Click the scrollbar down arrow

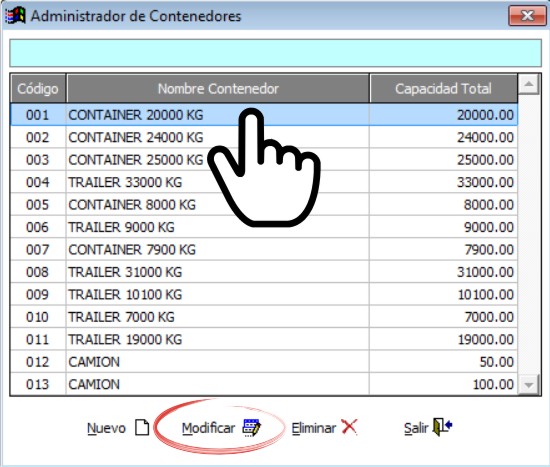(x=529, y=385)
